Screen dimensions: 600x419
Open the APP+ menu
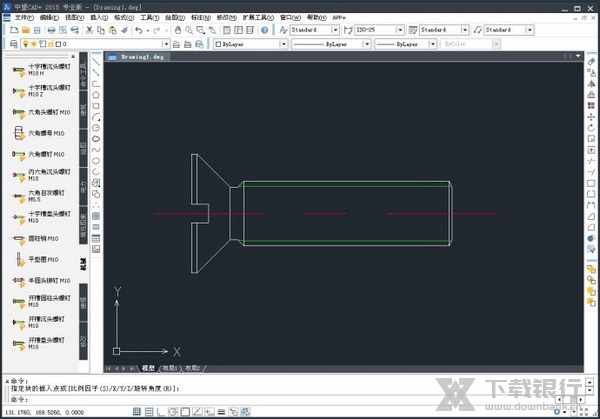339,18
